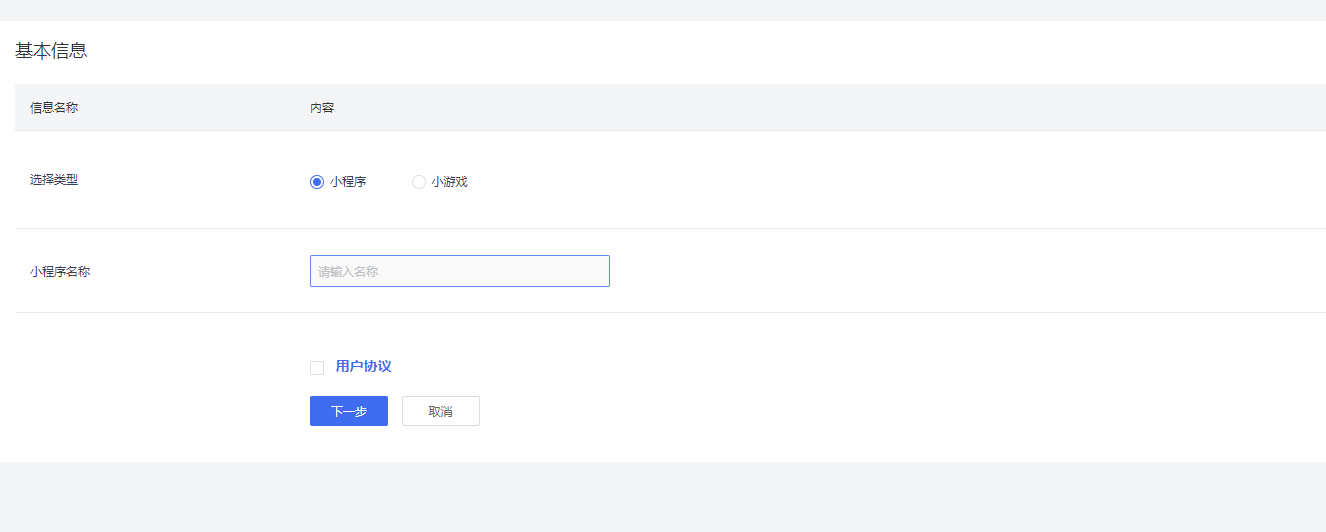Click the 基本信息 section heading
Viewport: 1326px width, 532px height.
point(51,51)
